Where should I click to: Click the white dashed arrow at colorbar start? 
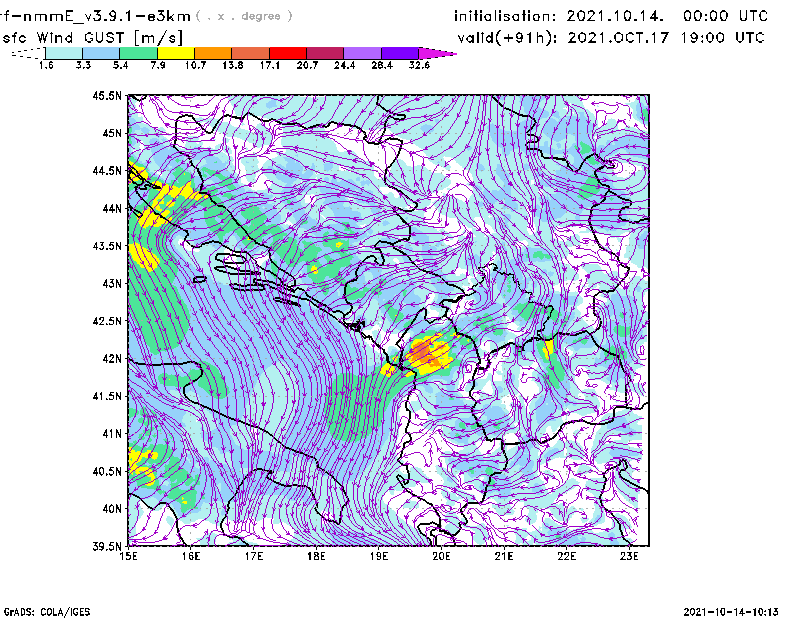(x=28, y=53)
